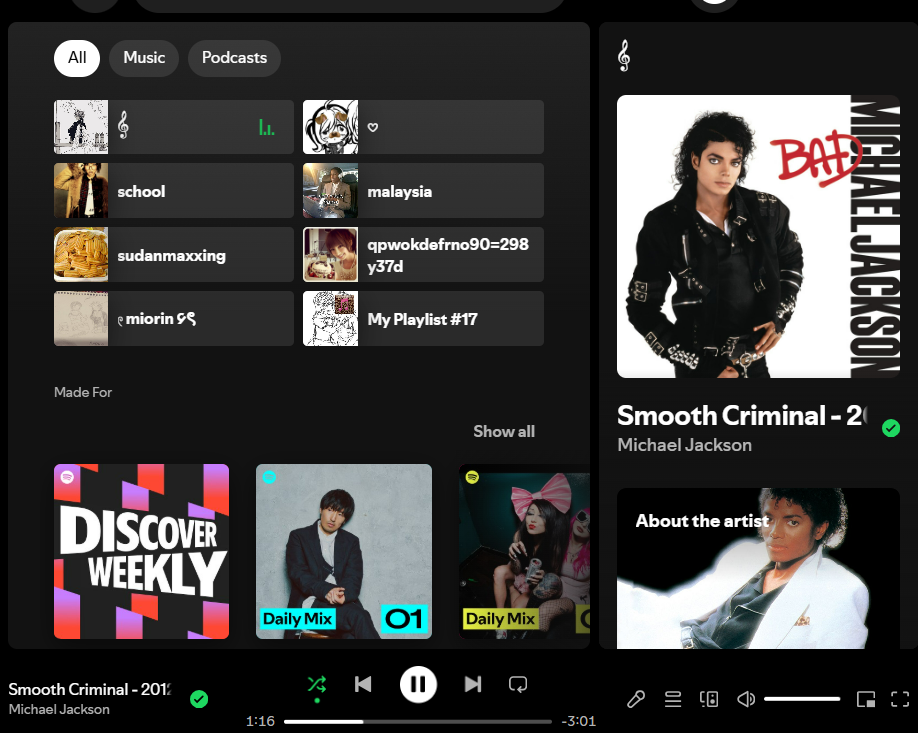Toggle shuffle playback mode
The width and height of the screenshot is (918, 733).
[x=317, y=684]
